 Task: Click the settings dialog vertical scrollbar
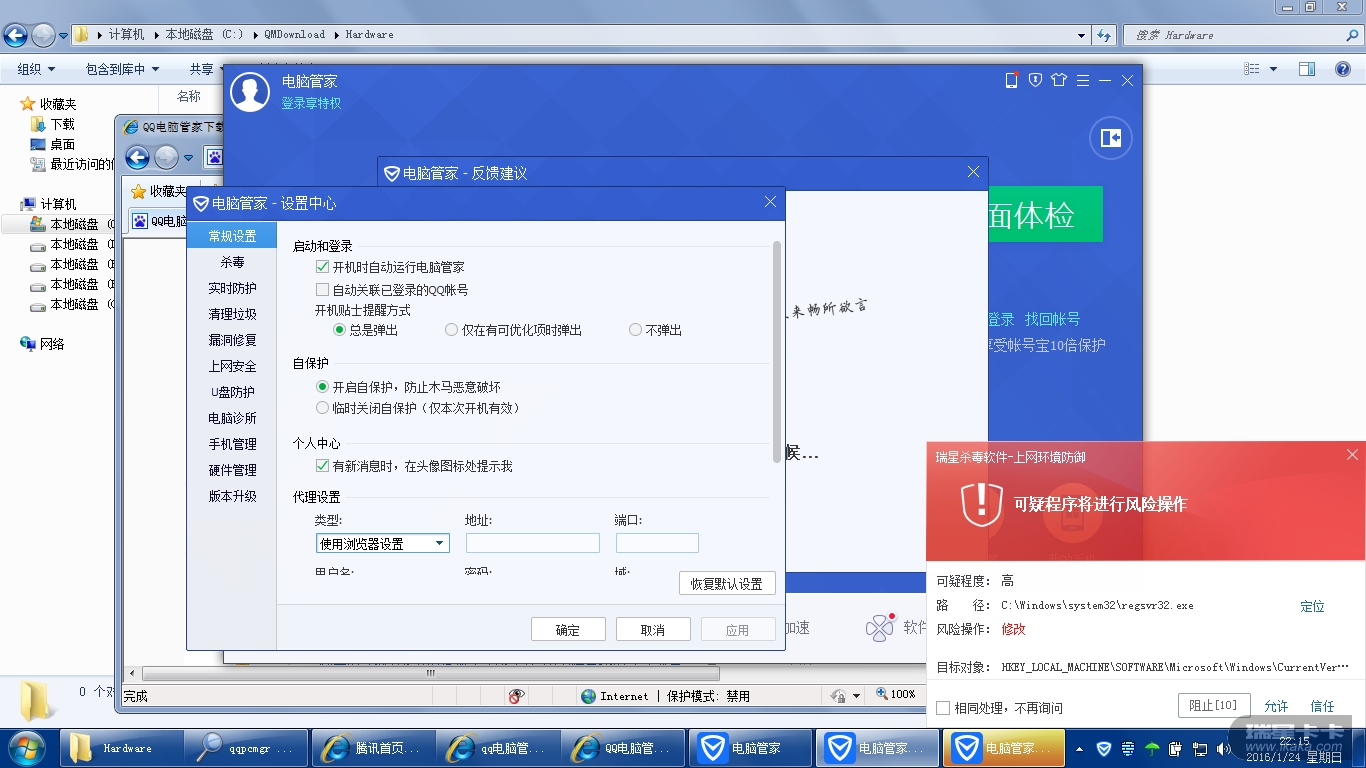tap(777, 351)
